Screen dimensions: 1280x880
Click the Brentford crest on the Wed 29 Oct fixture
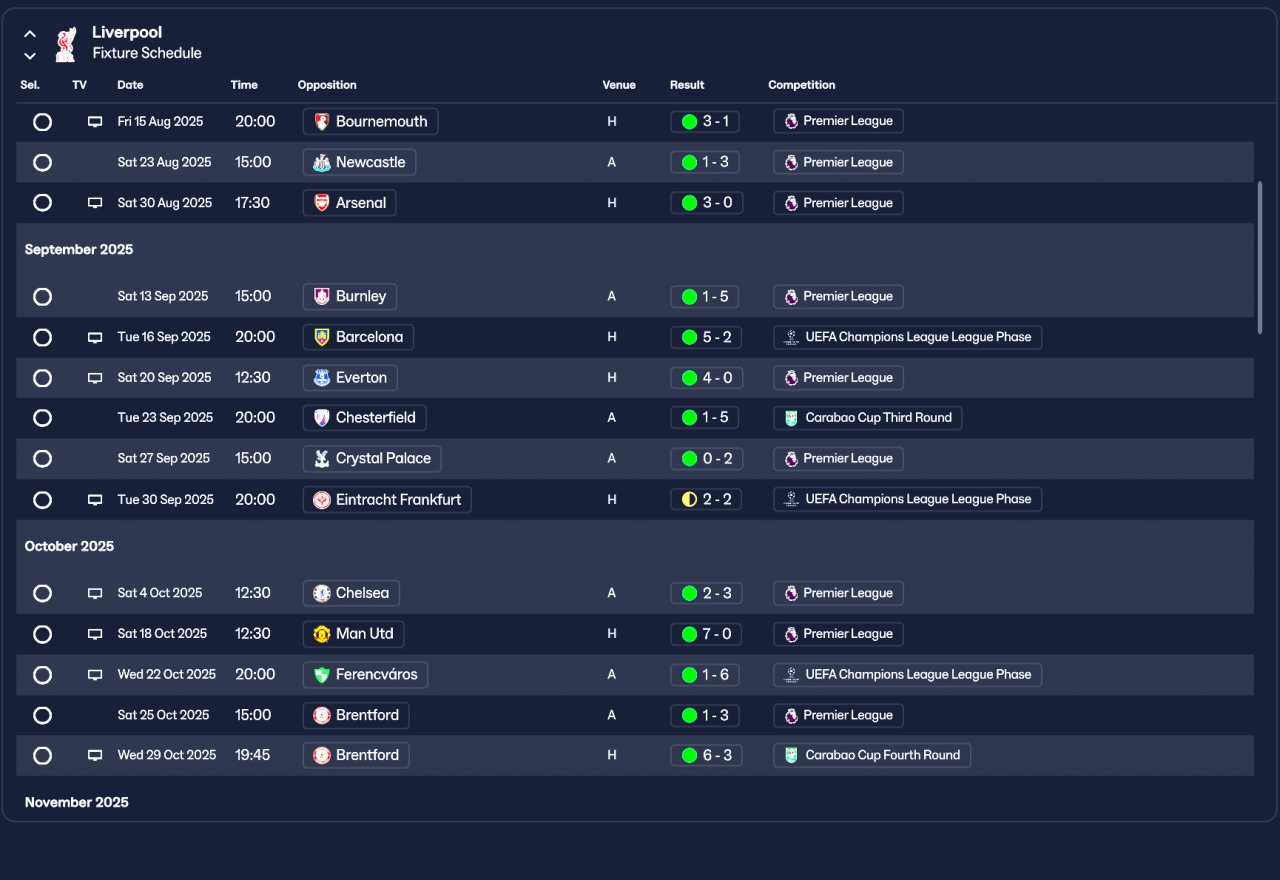(322, 756)
